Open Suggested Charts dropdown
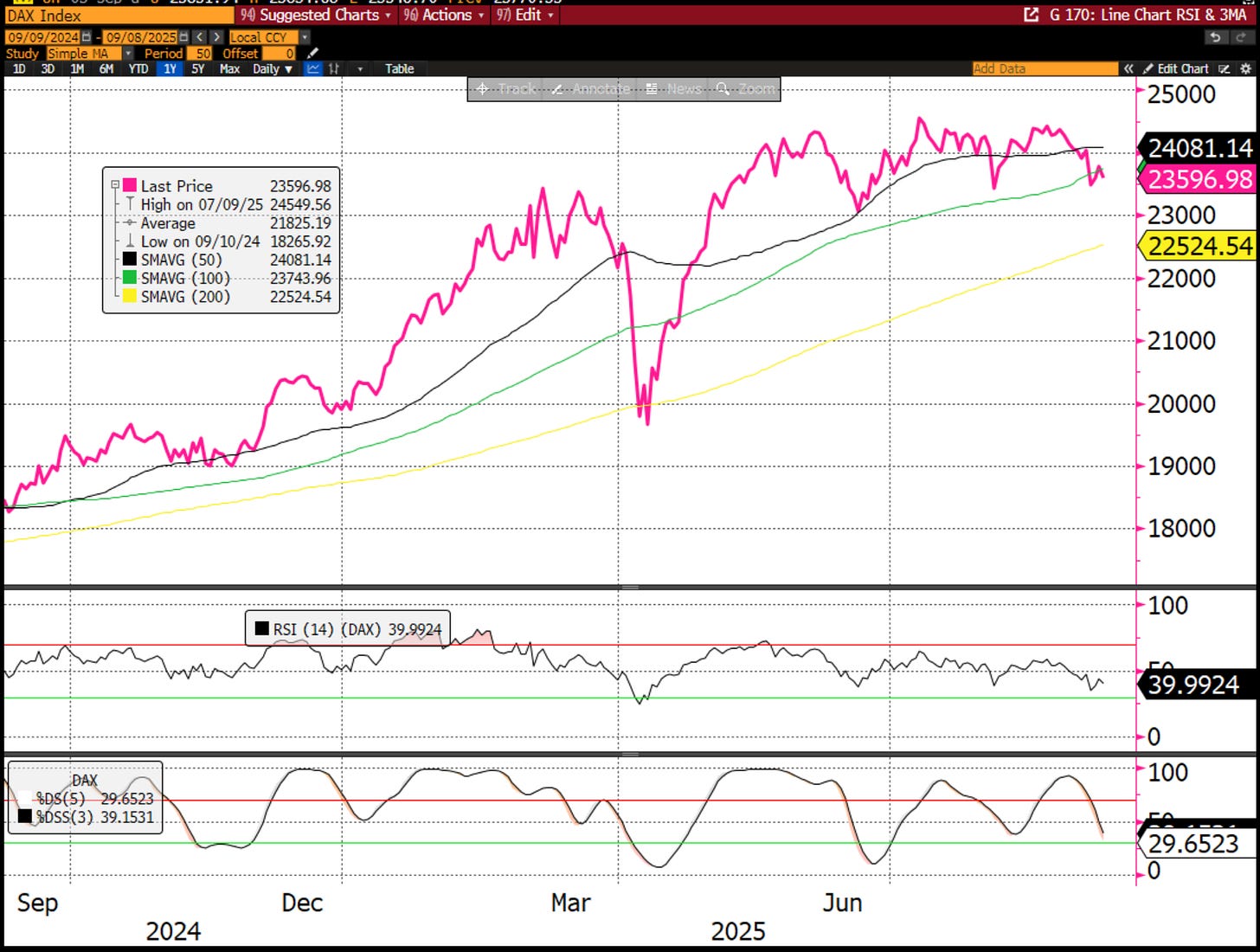The height and width of the screenshot is (952, 1260). click(315, 15)
